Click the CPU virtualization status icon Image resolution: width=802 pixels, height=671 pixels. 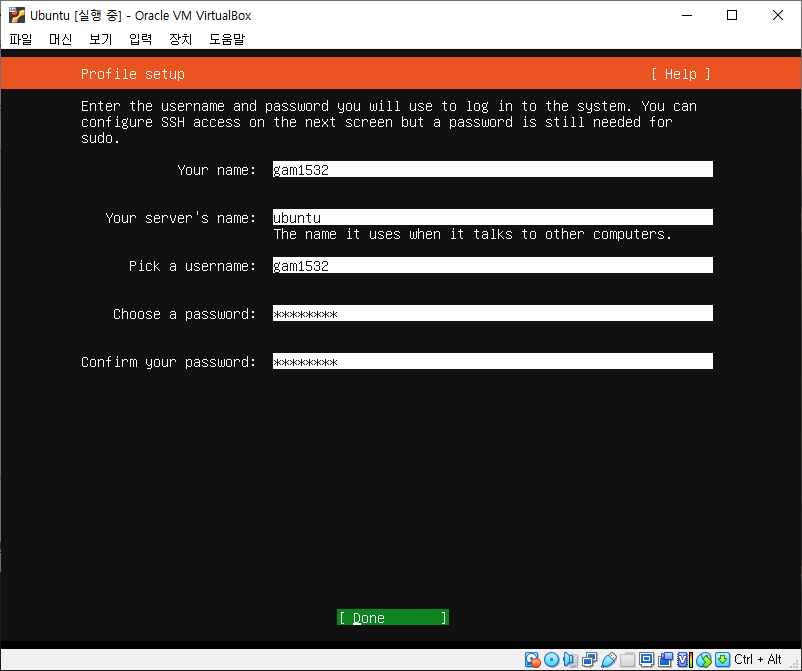pyautogui.click(x=684, y=660)
